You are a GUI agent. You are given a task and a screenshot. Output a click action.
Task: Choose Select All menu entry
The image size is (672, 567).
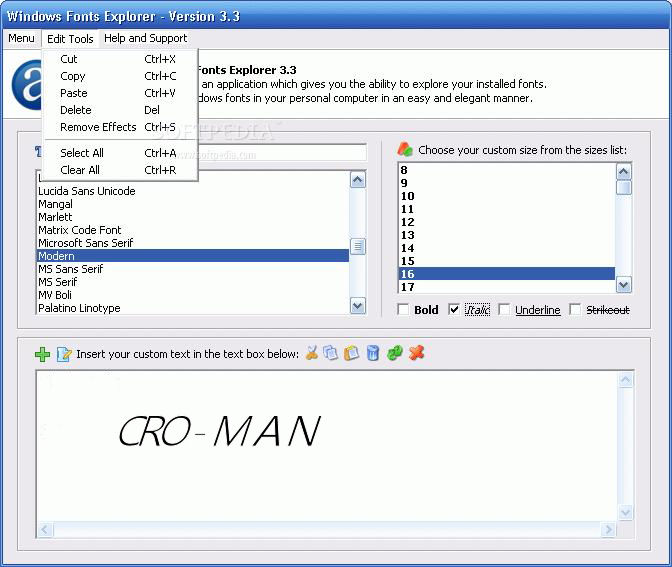(120, 153)
